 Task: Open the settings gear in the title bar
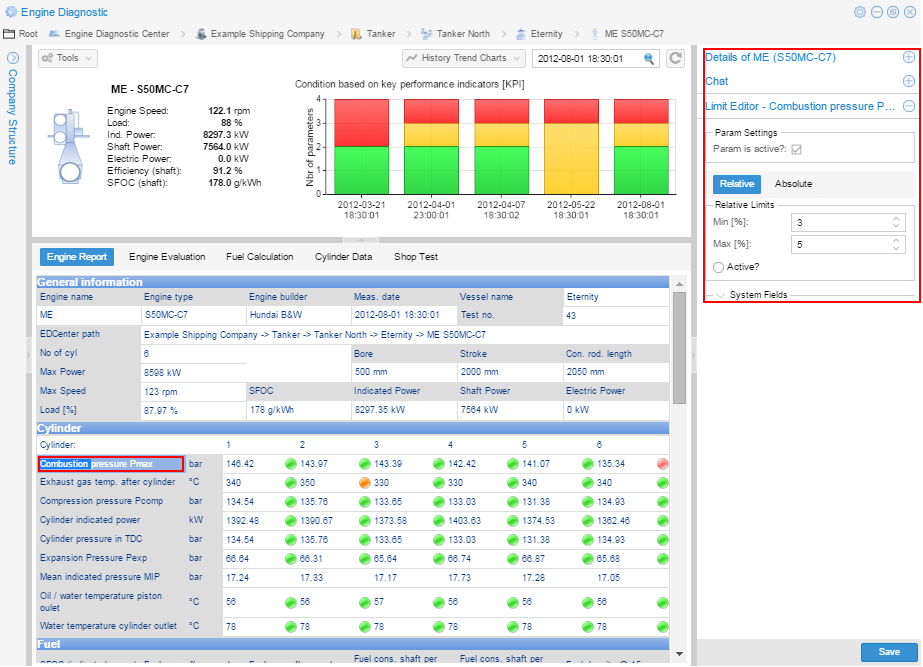point(859,12)
